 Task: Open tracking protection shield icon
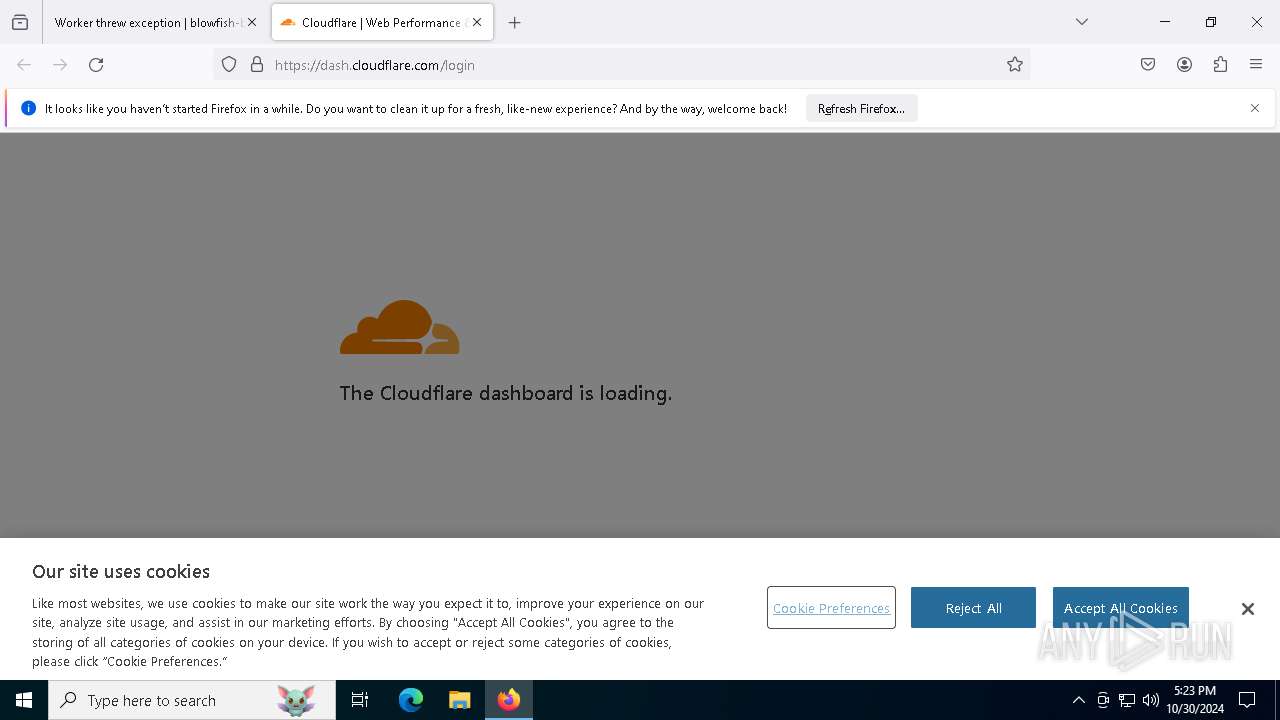tap(229, 65)
